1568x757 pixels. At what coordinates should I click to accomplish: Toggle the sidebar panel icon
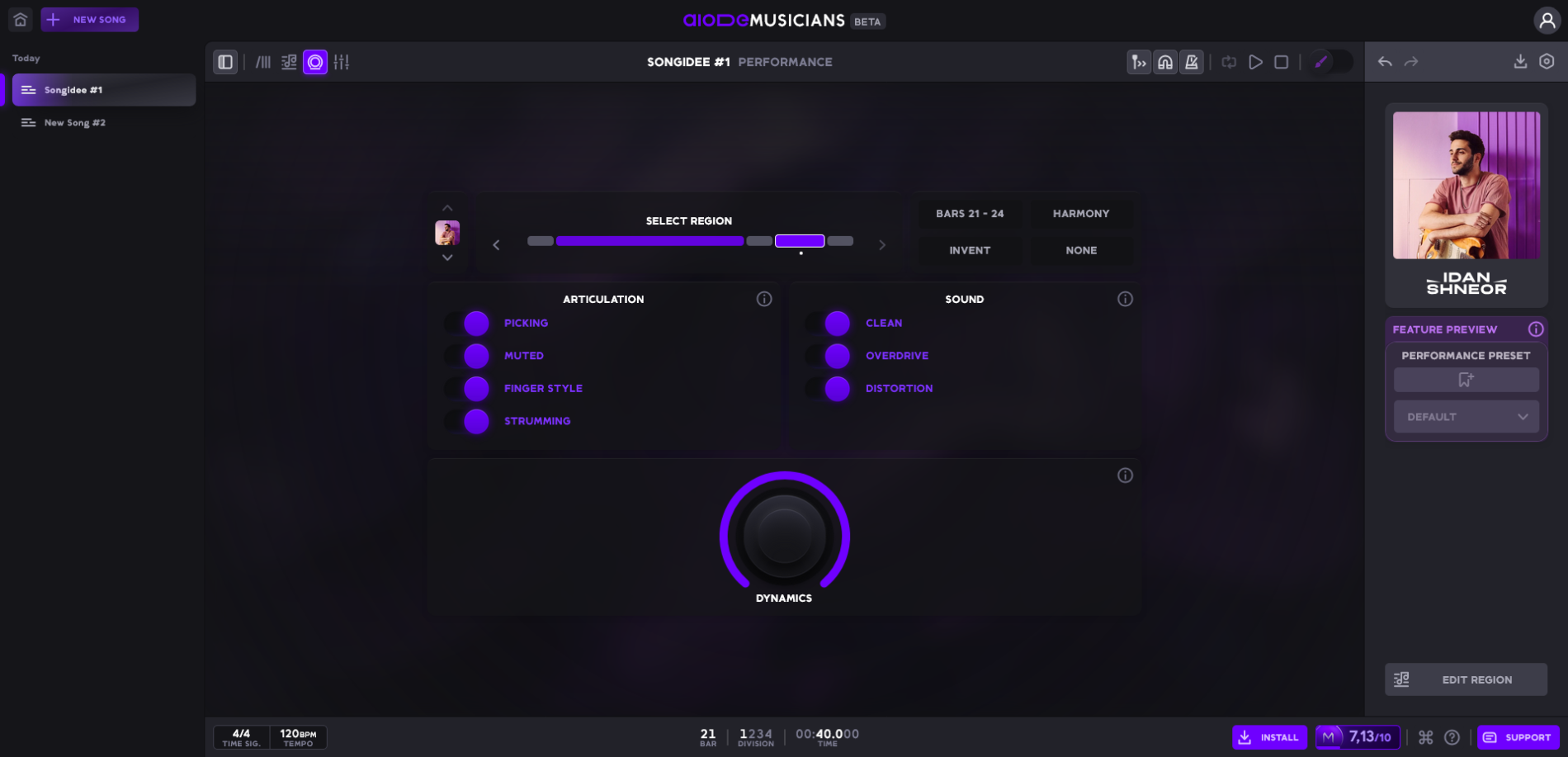click(225, 62)
